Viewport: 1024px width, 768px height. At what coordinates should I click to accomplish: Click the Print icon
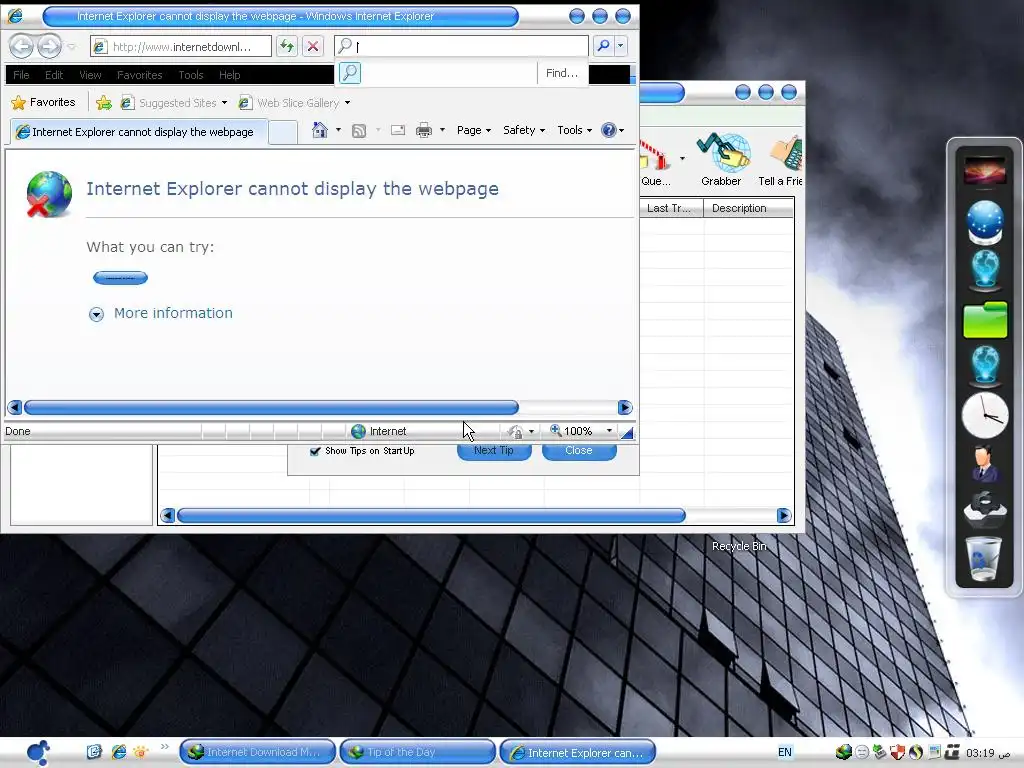pos(424,130)
